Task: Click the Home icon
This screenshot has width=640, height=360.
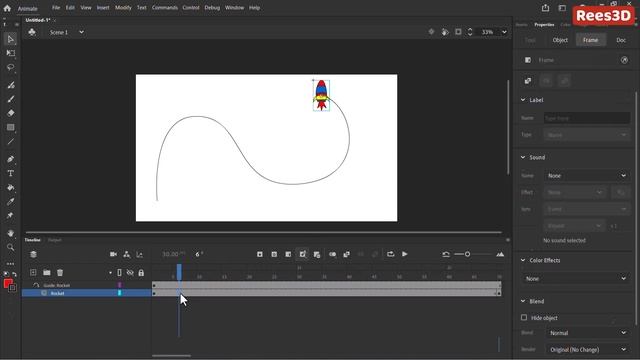Action: tap(7, 8)
